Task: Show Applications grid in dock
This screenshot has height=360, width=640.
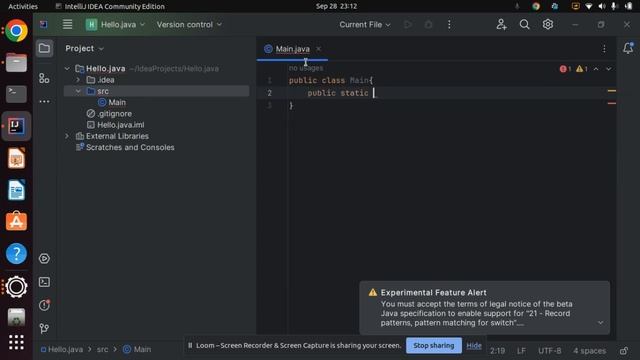Action: 16,342
